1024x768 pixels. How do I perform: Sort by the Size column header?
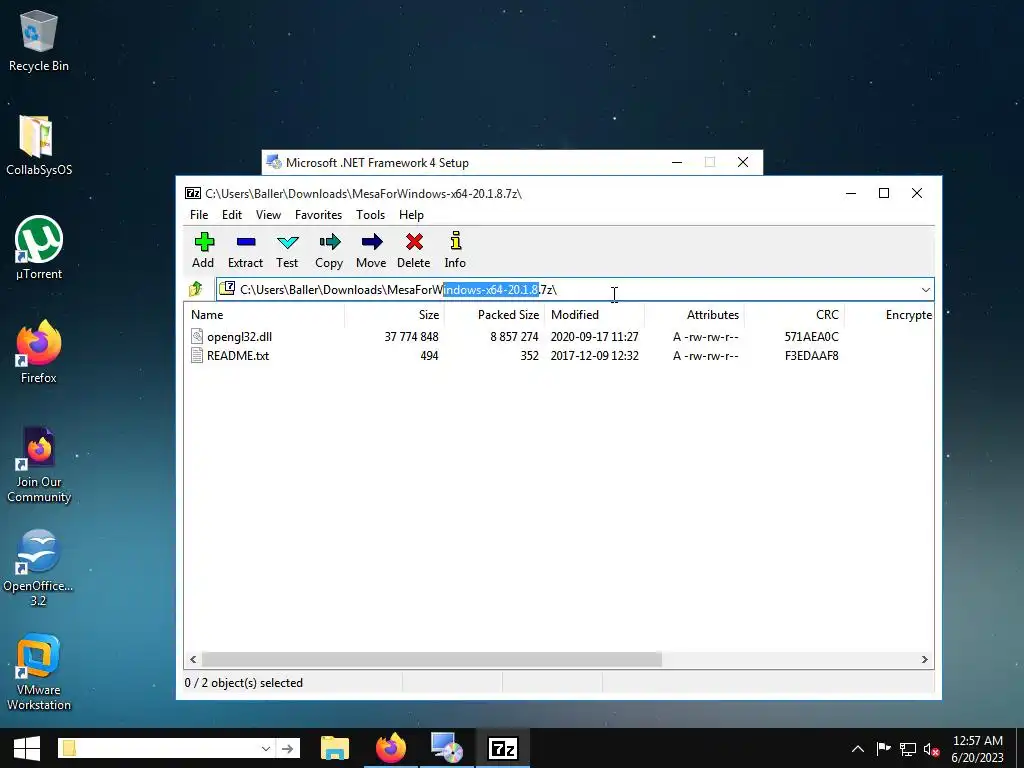click(x=394, y=315)
